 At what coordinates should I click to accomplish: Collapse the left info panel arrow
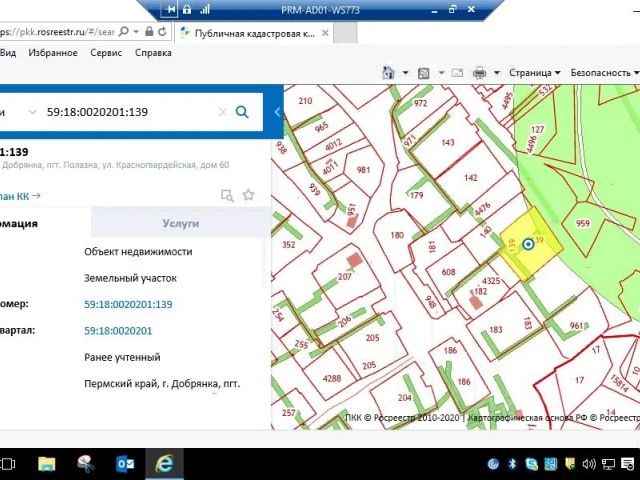pos(277,112)
